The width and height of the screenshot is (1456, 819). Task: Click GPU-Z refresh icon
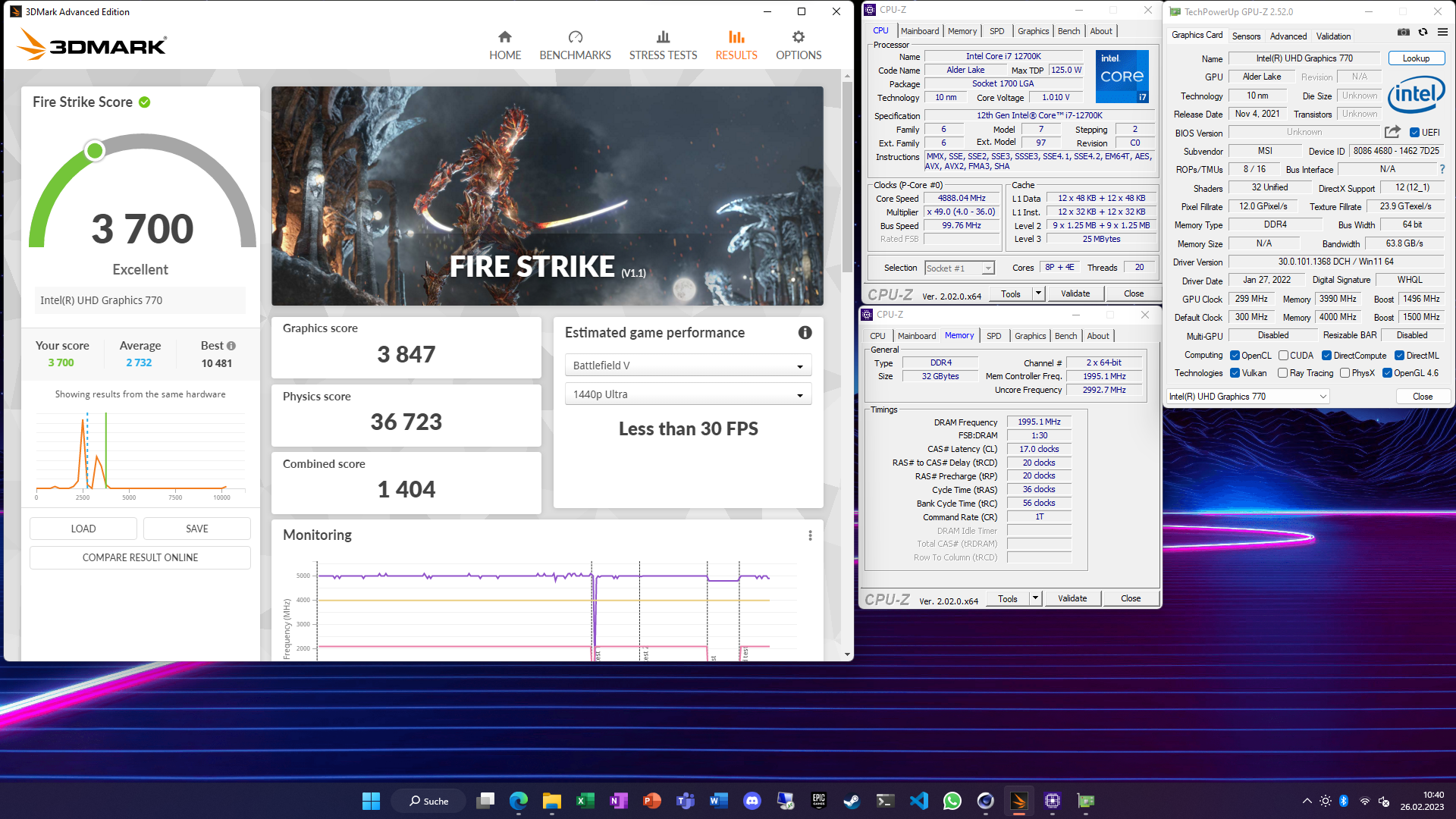pyautogui.click(x=1423, y=33)
